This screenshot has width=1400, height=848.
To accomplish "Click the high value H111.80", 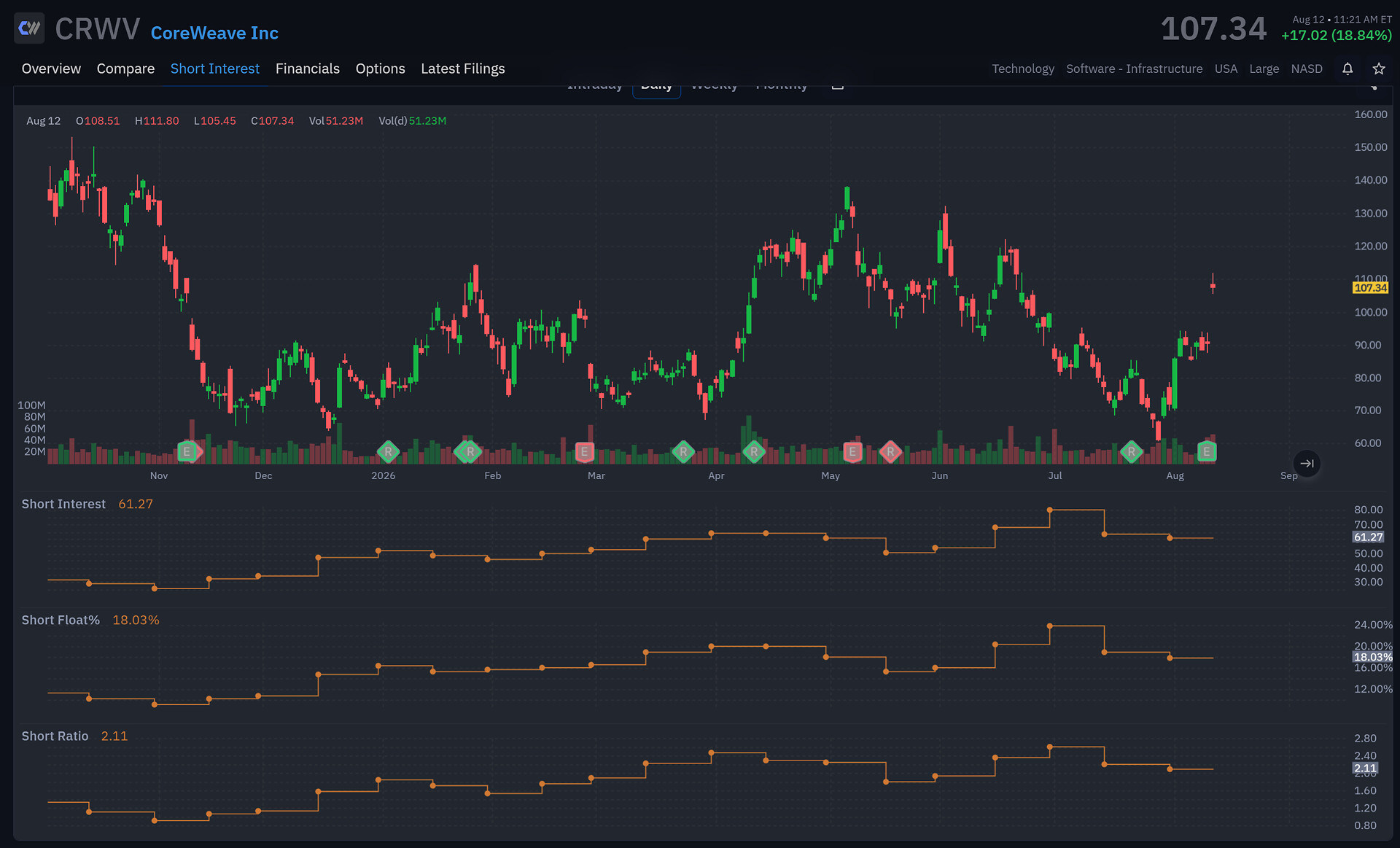I will [x=157, y=121].
